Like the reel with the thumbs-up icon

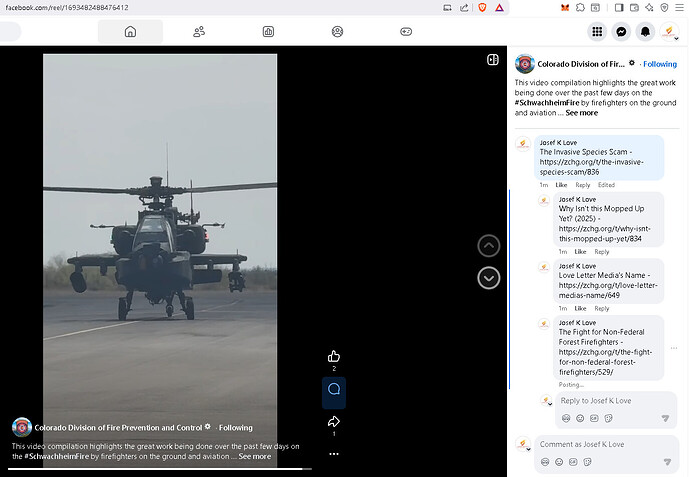(334, 356)
